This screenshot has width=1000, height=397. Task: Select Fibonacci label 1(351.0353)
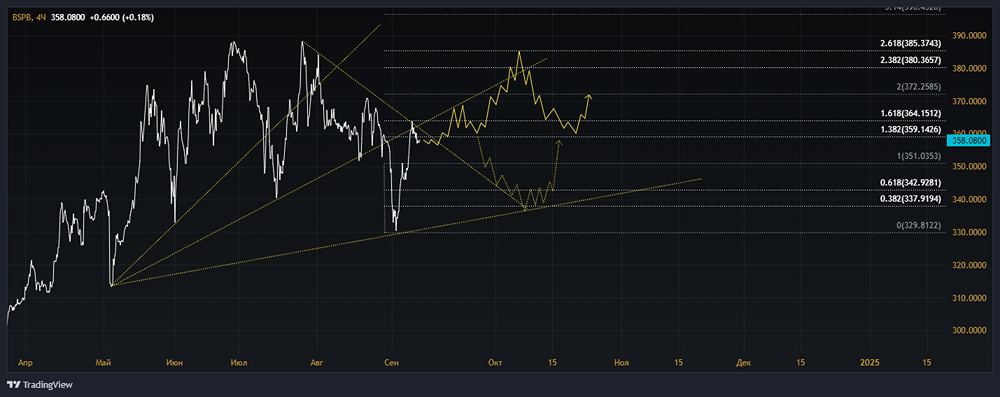pyautogui.click(x=918, y=156)
